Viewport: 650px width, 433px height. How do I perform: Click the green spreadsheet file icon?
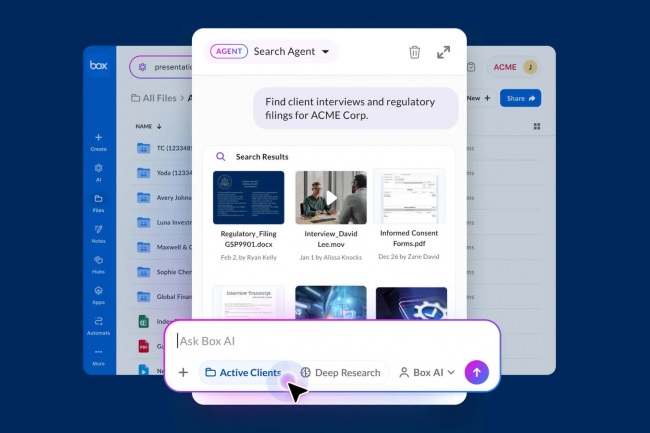point(143,322)
